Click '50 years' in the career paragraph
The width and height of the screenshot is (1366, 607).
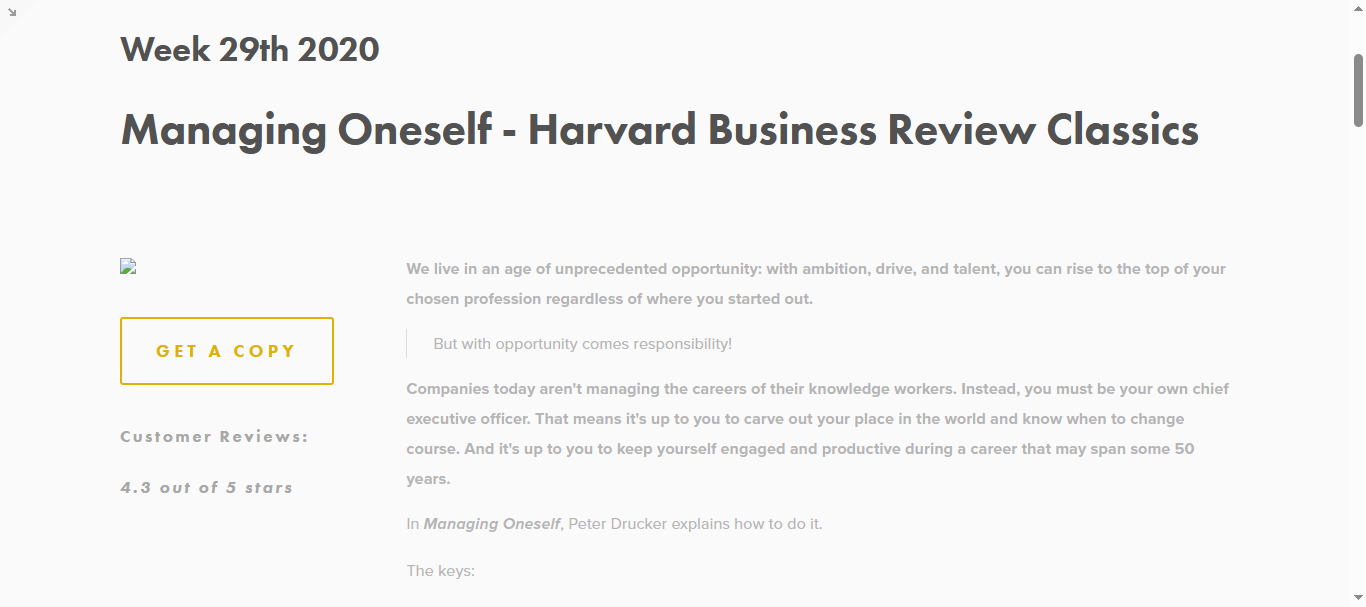(1184, 449)
